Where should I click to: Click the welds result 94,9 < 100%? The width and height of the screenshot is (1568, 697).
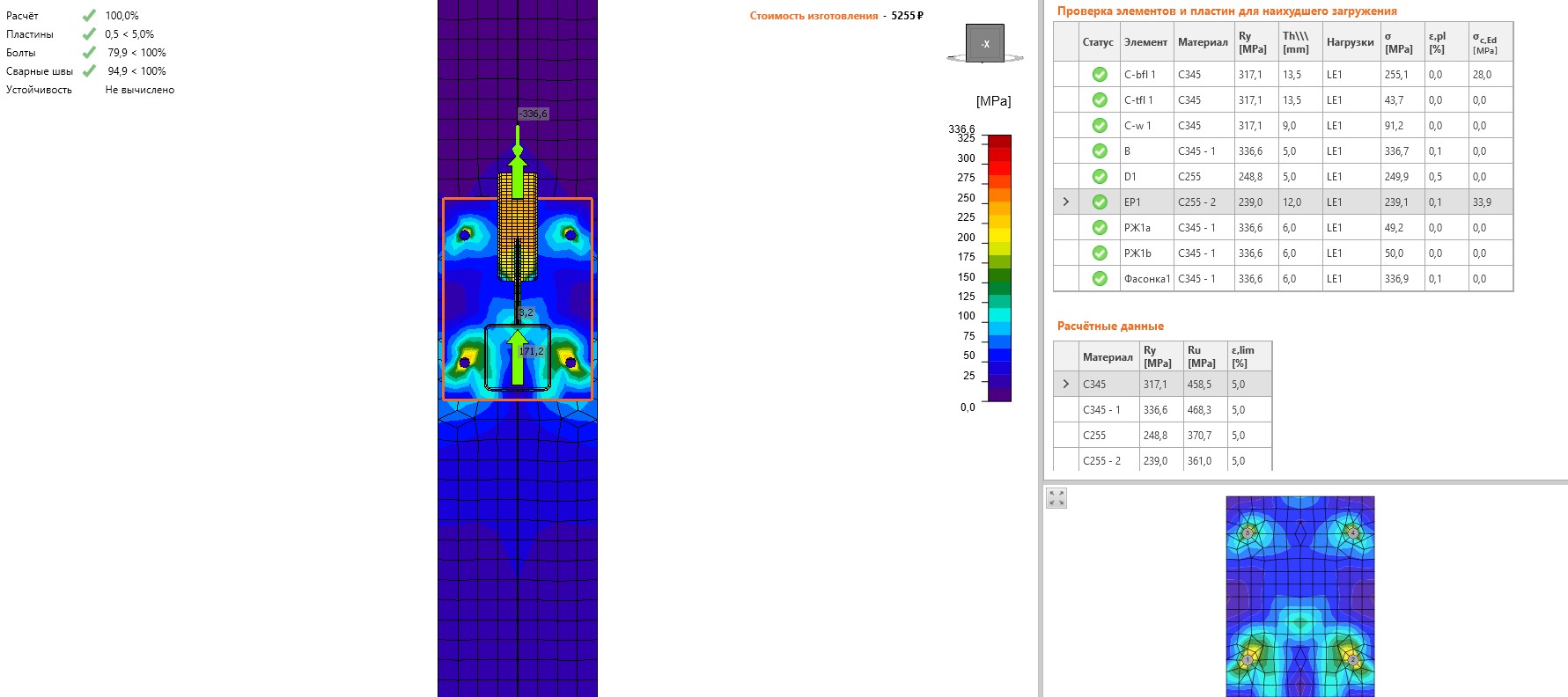click(136, 71)
